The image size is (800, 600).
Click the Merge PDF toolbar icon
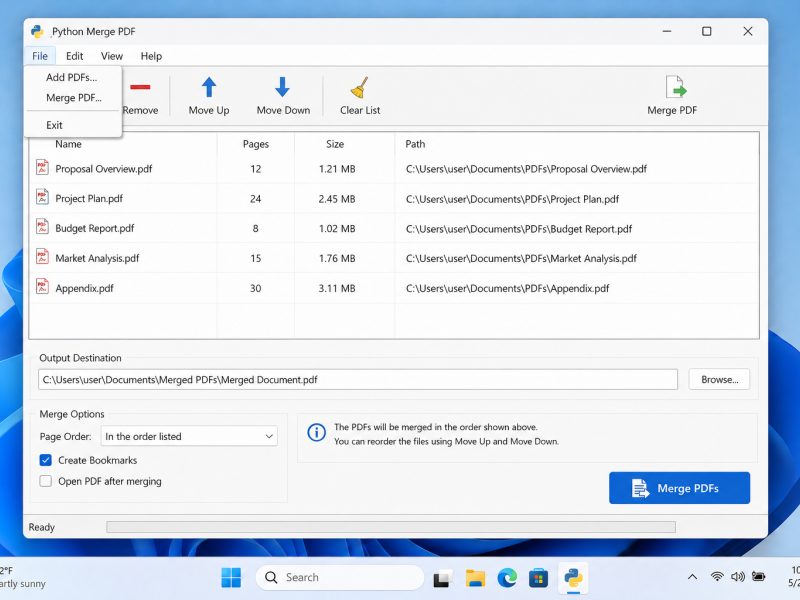point(676,87)
